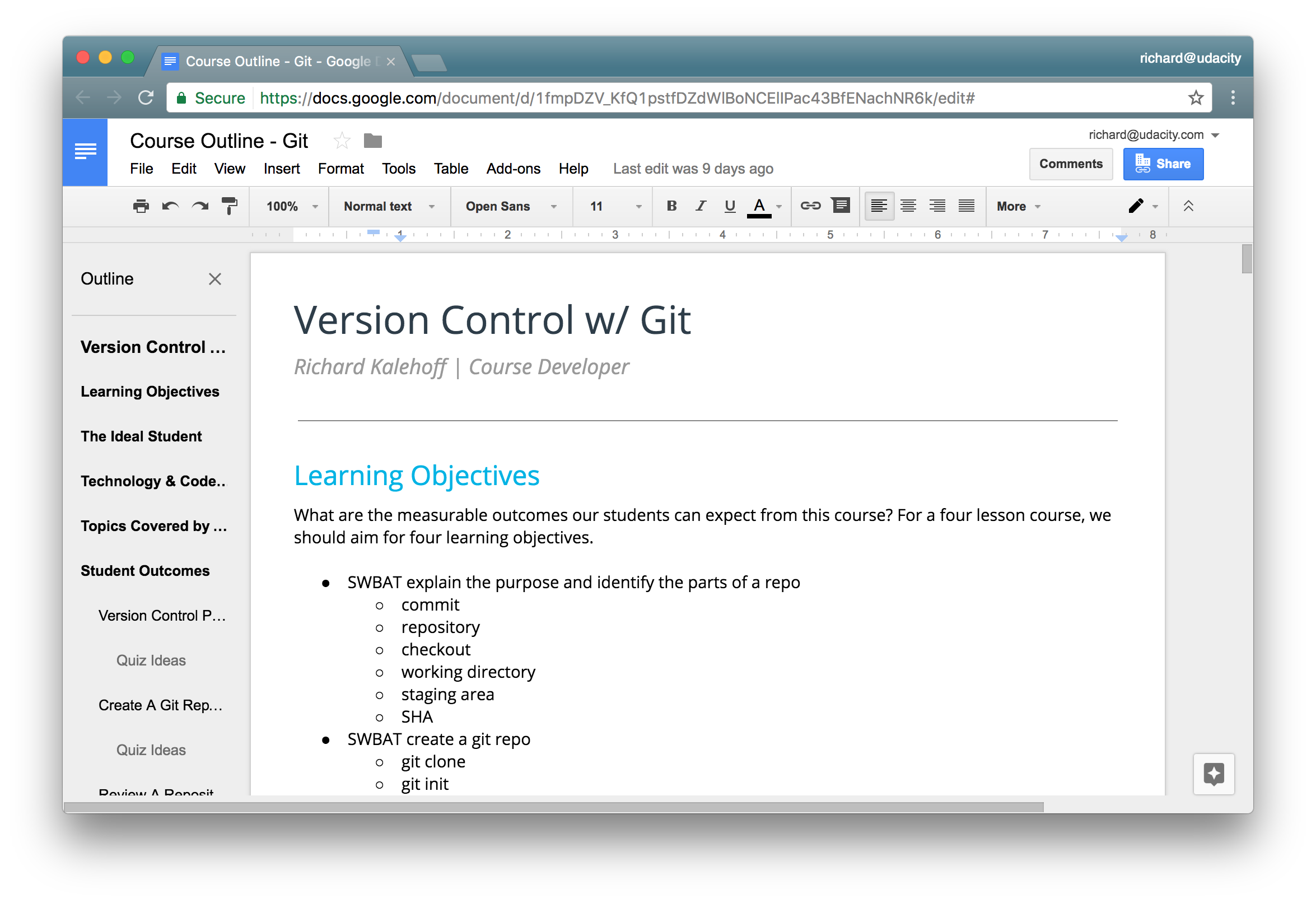Open the text color picker
The width and height of the screenshot is (1316, 903).
[x=759, y=206]
